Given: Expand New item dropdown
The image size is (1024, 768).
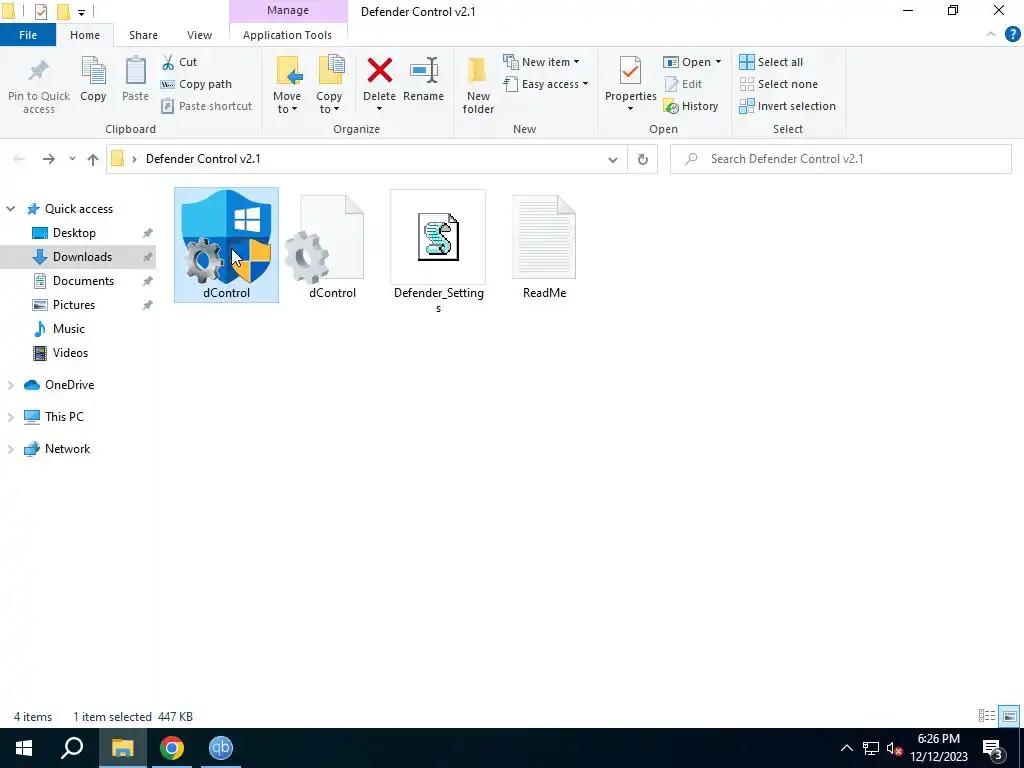Looking at the screenshot, I should [x=541, y=62].
